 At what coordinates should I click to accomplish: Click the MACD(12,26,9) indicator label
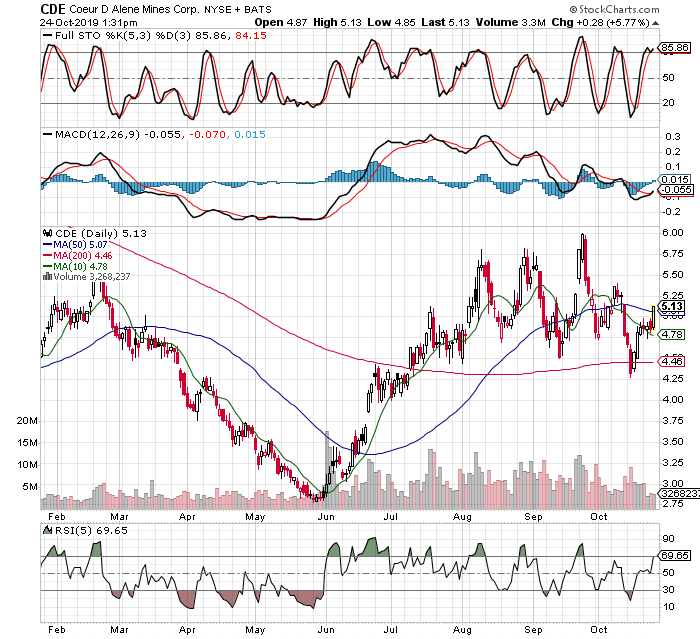point(97,134)
